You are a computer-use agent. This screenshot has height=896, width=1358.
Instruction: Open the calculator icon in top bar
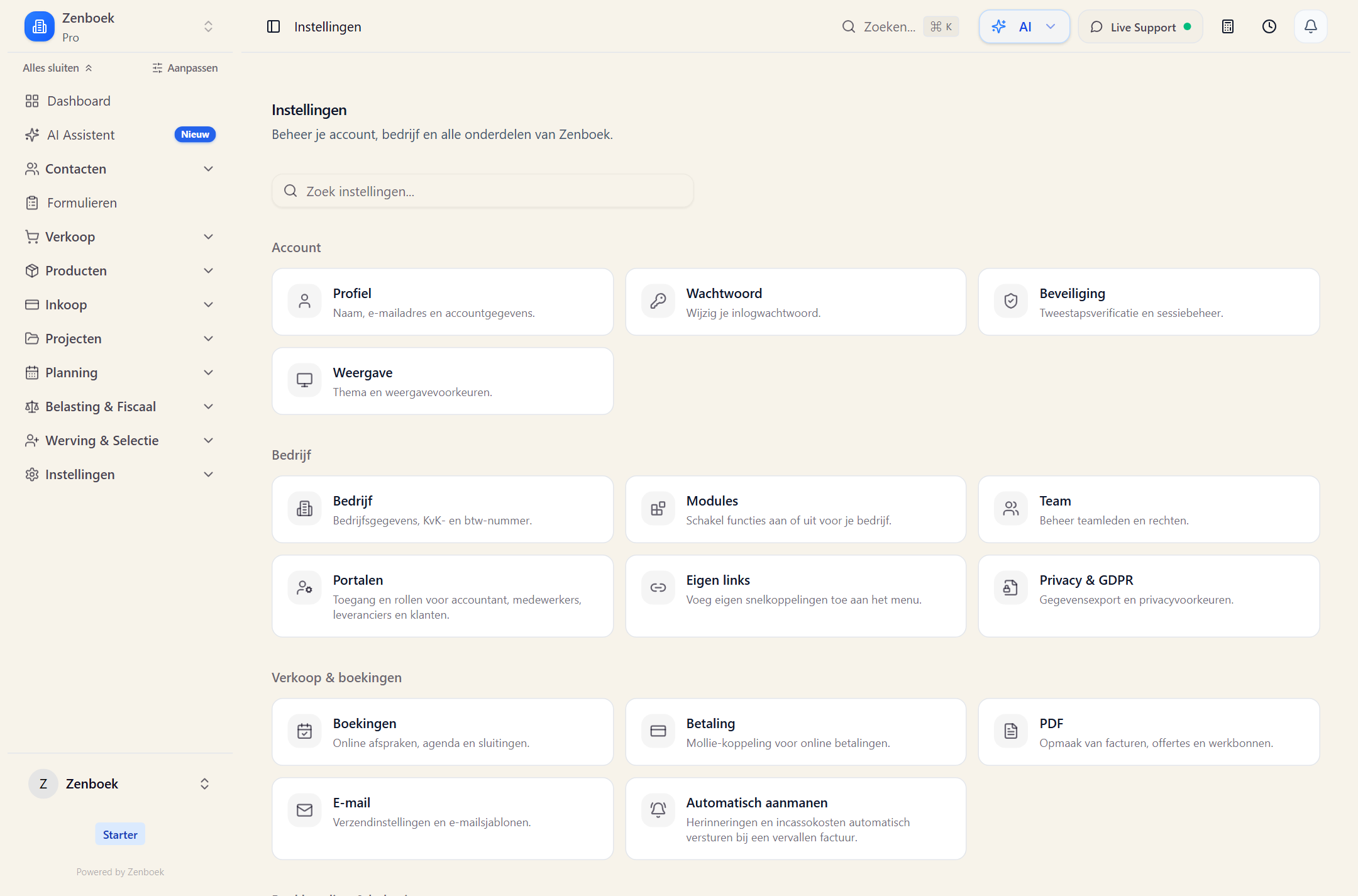(1228, 26)
